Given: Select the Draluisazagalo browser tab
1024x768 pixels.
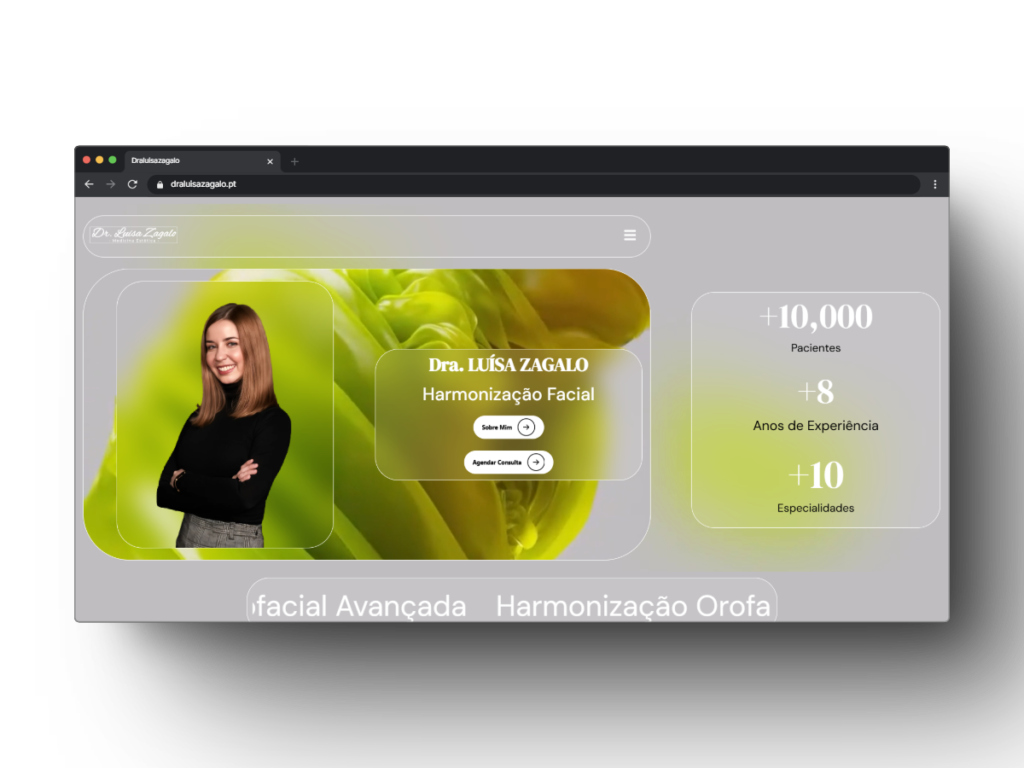Looking at the screenshot, I should [202, 161].
